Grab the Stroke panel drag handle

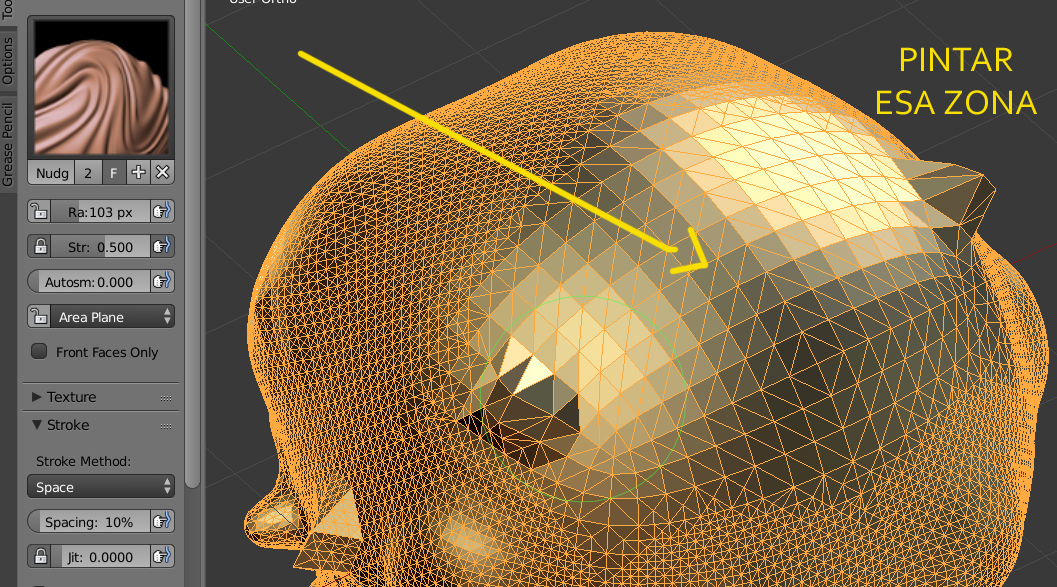[x=166, y=427]
